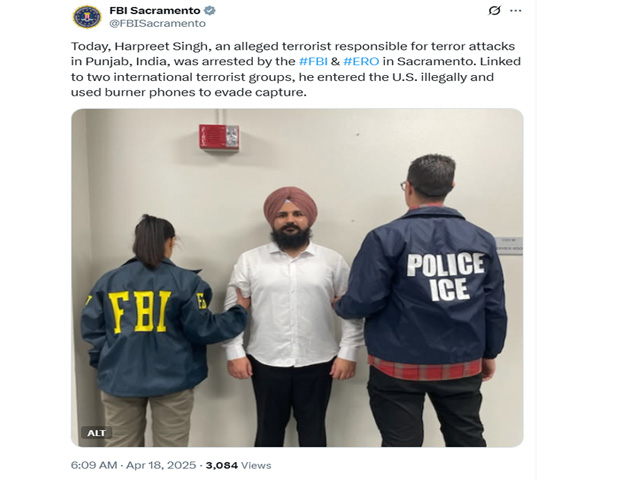The image size is (640, 480).
Task: Select the tweet body text about Harpreet Singh
Action: point(296,69)
